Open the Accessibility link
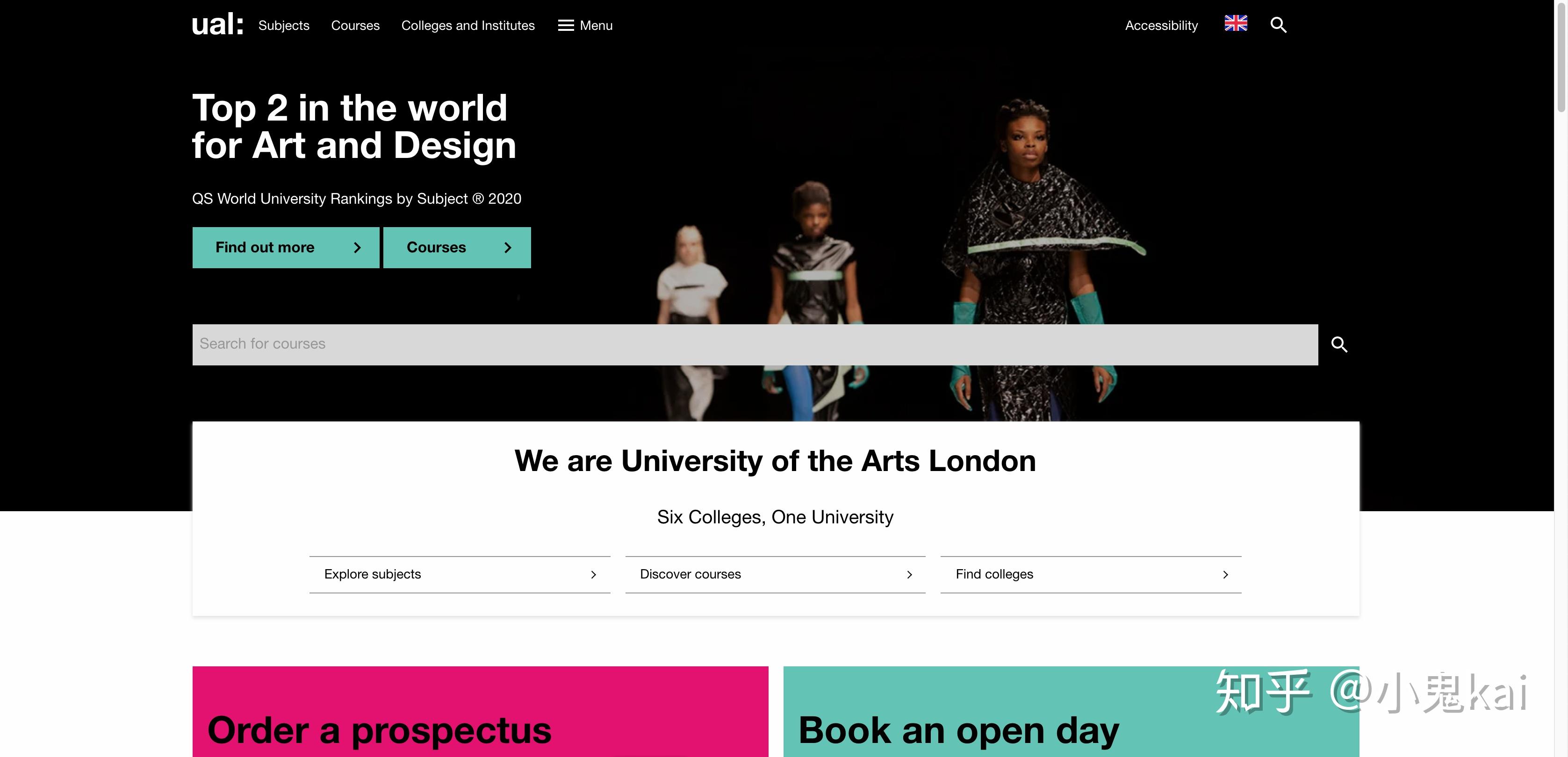1568x757 pixels. click(1161, 26)
